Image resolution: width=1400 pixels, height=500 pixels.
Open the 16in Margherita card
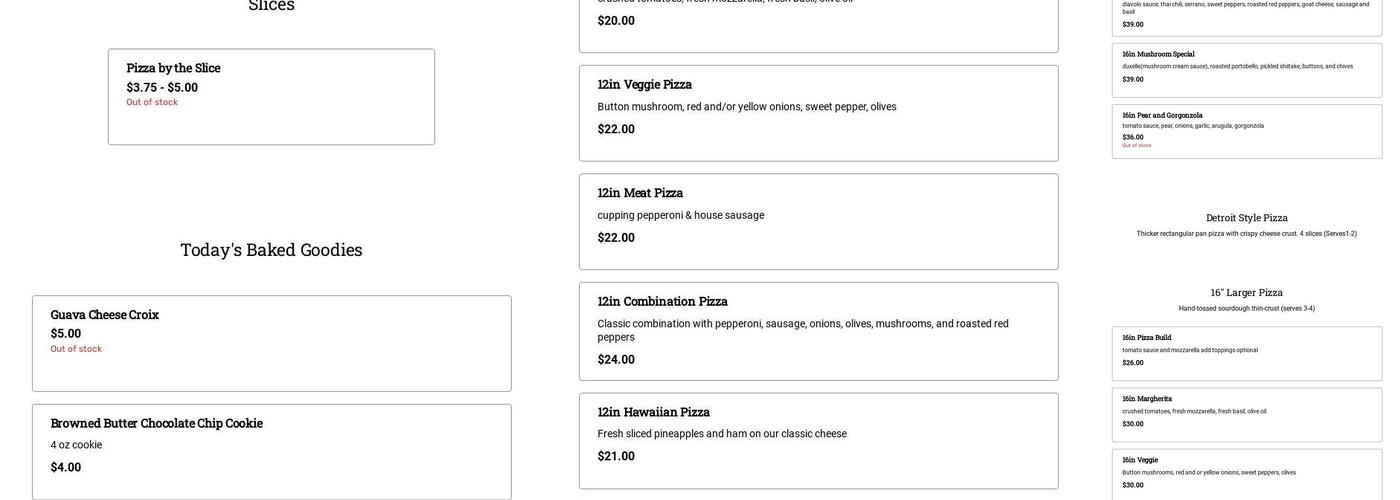pos(1246,414)
